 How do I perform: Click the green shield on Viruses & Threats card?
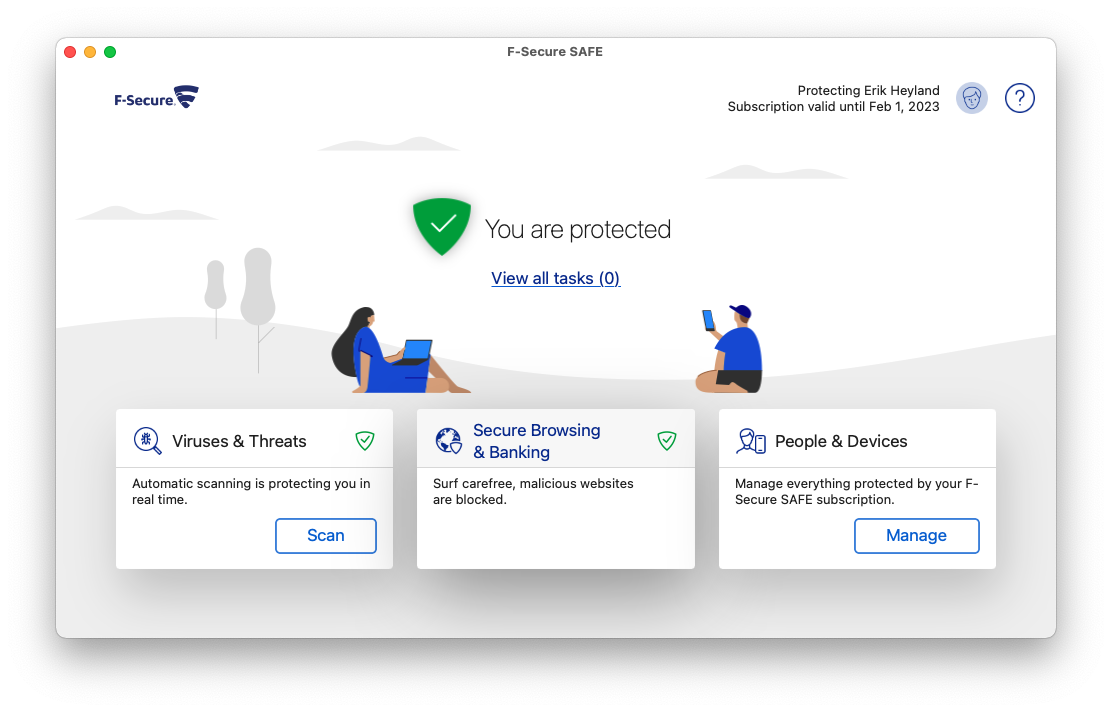365,441
